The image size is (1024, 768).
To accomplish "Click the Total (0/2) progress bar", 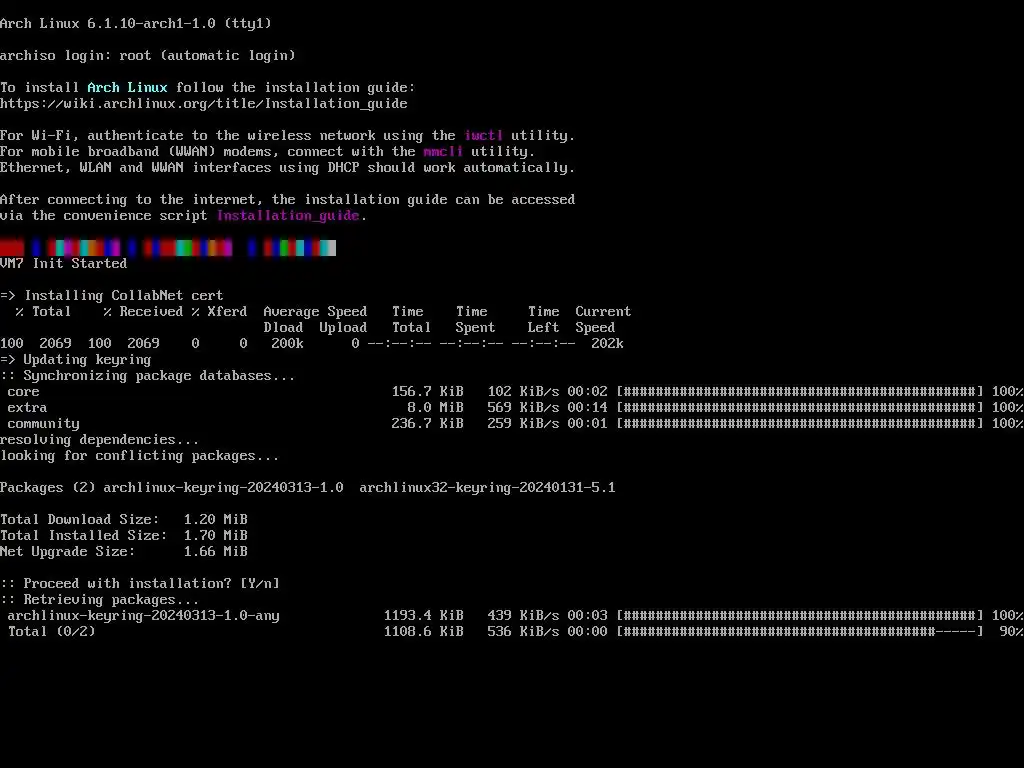I will point(800,632).
